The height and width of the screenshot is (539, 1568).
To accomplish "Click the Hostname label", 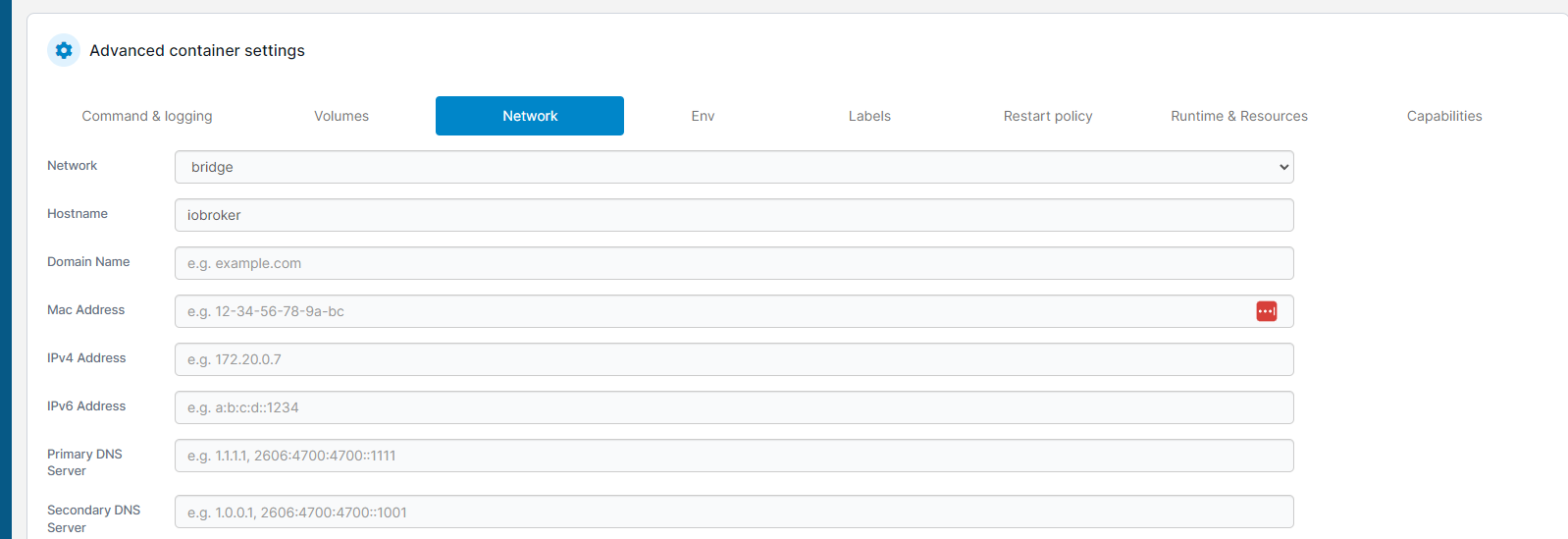I will coord(78,214).
